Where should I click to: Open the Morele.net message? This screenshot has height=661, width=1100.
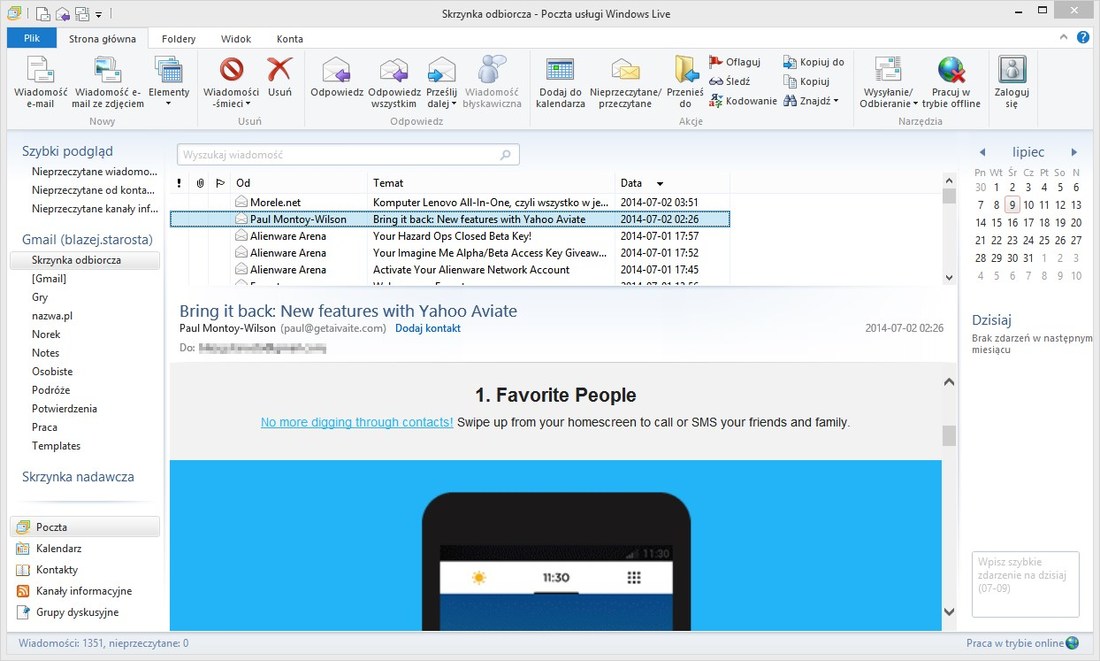tap(450, 202)
